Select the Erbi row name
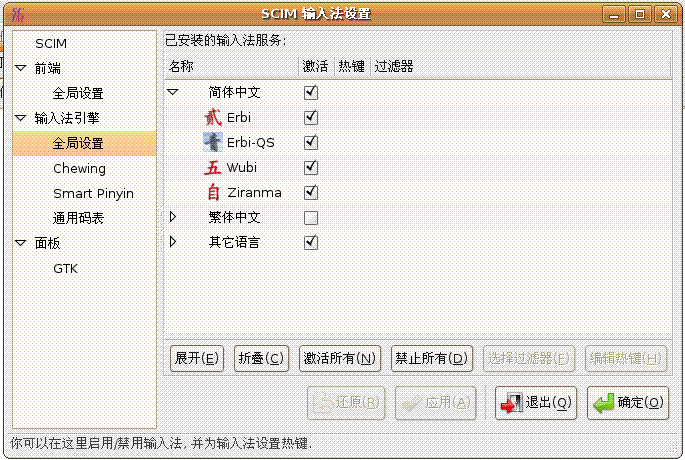 point(239,117)
